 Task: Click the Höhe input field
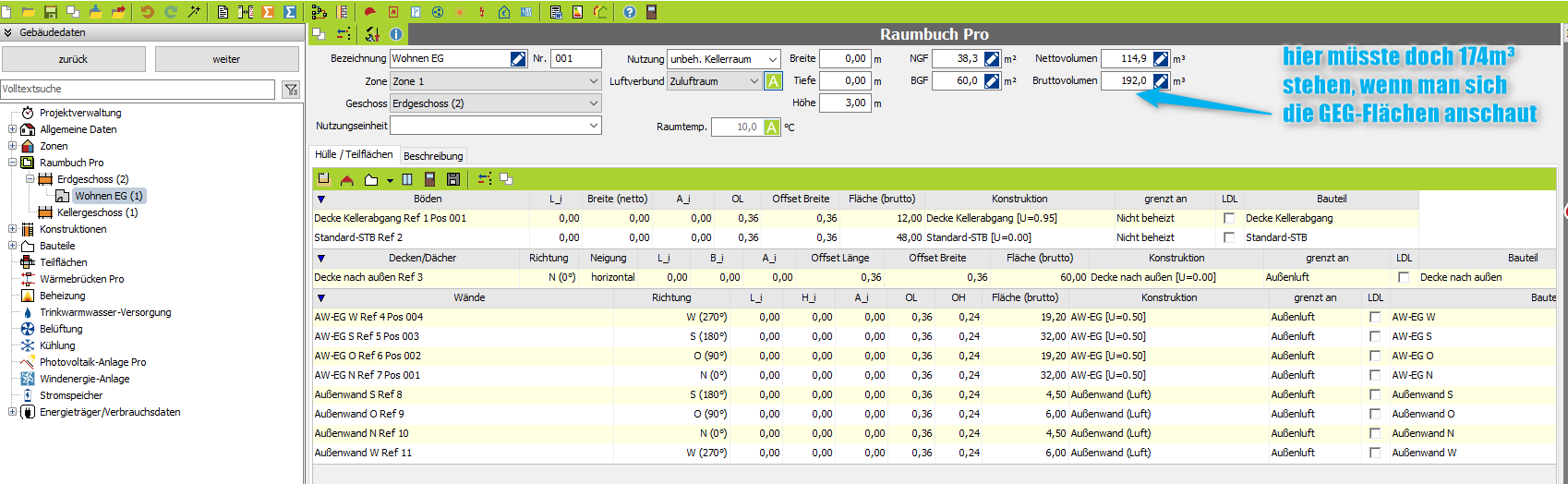coord(844,103)
